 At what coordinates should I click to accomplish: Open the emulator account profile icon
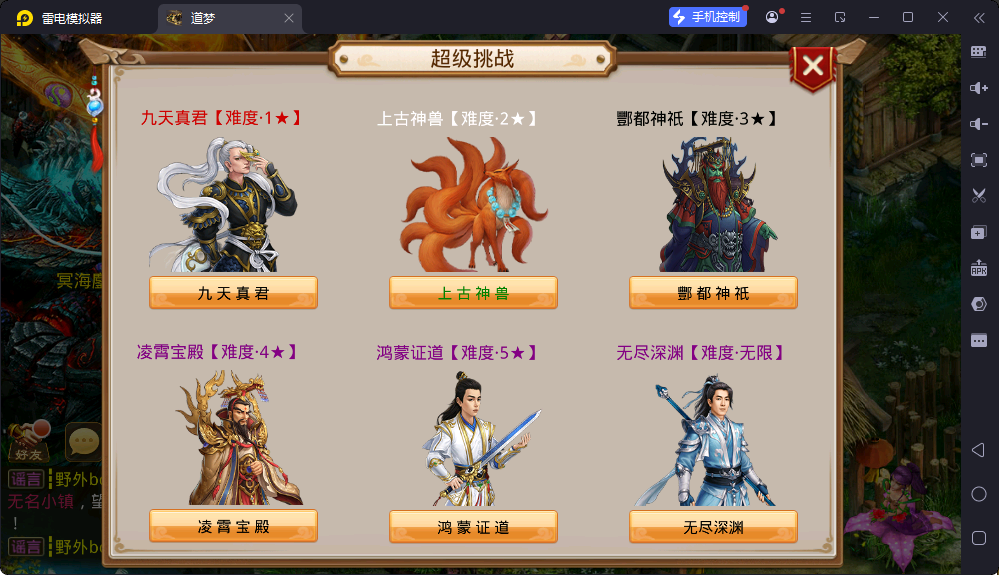[x=772, y=17]
